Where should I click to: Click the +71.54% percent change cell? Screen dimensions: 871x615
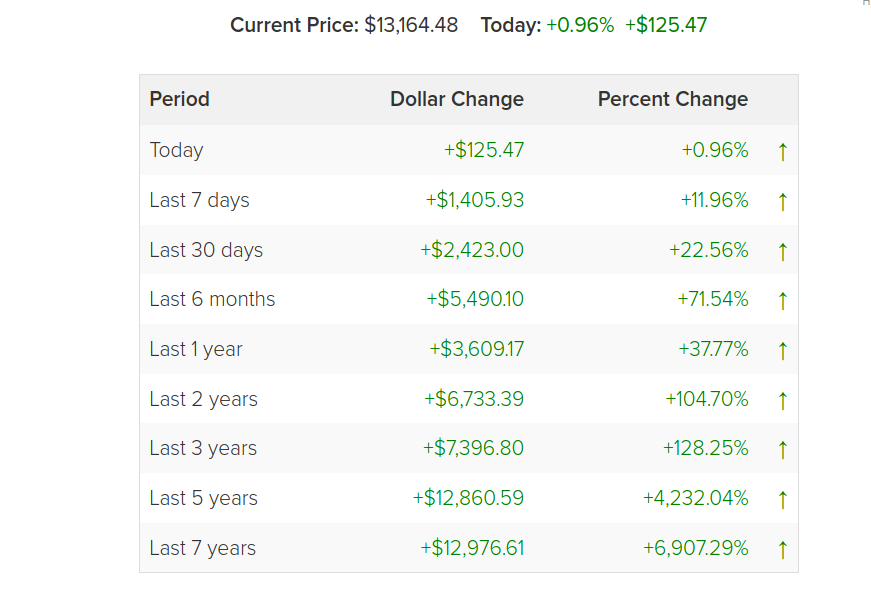pos(713,299)
